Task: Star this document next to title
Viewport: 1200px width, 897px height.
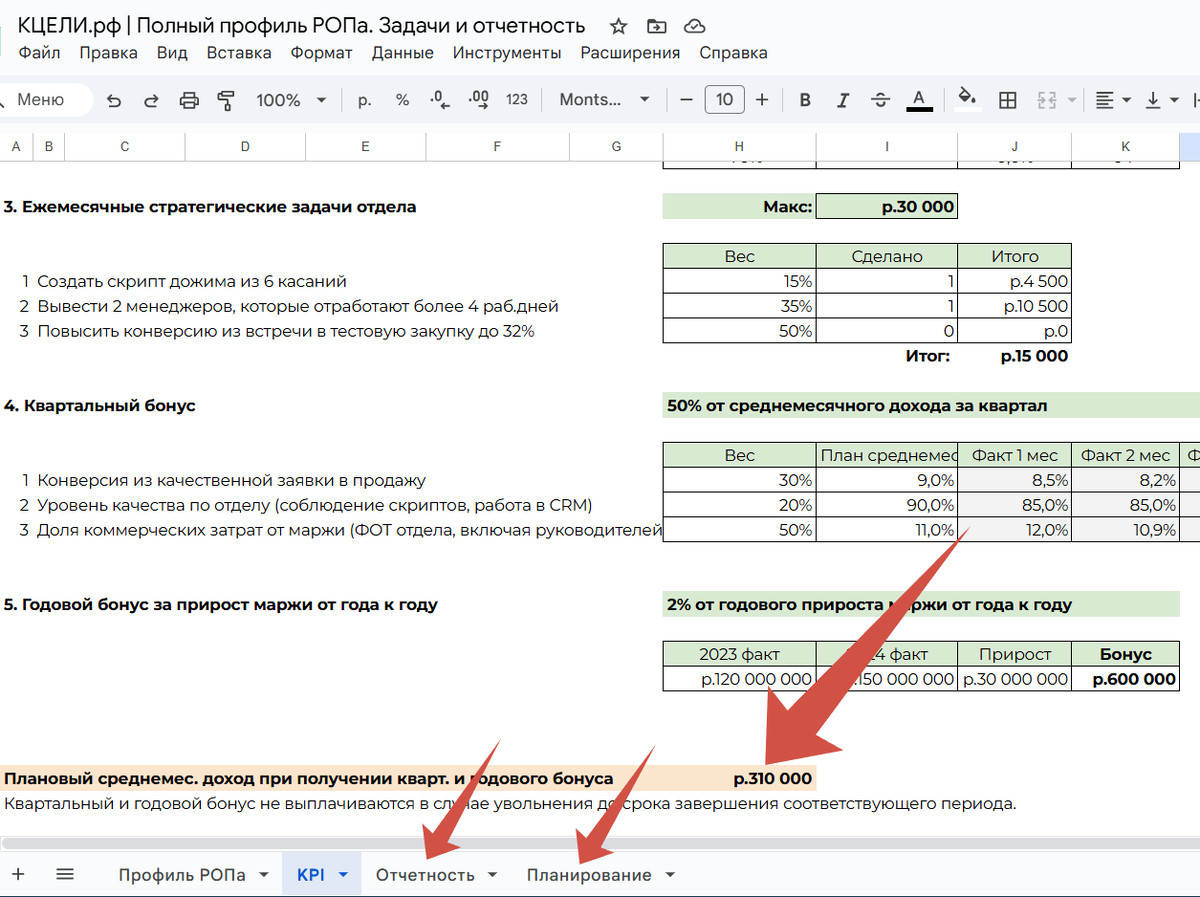Action: click(619, 26)
